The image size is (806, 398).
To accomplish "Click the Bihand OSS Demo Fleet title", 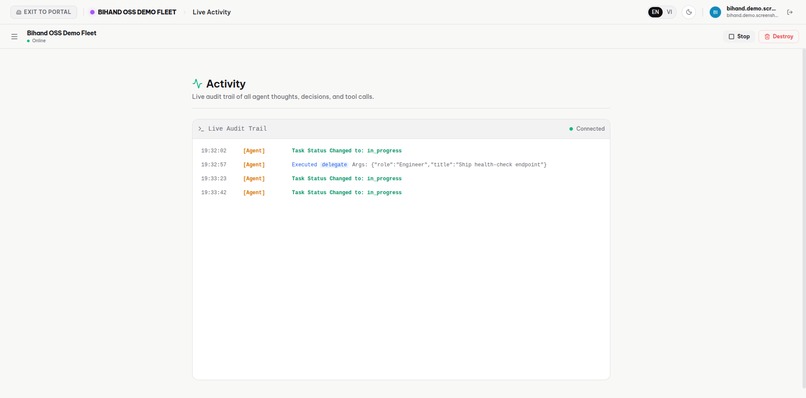I will pos(62,33).
